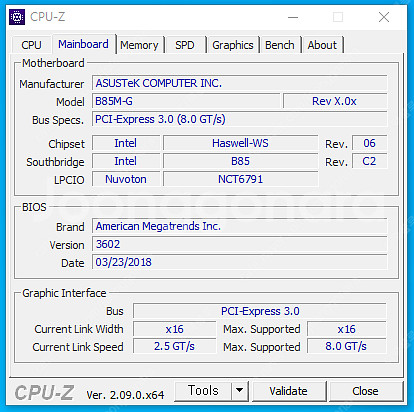Select the model value B85M-G
The height and width of the screenshot is (412, 414).
(x=186, y=101)
